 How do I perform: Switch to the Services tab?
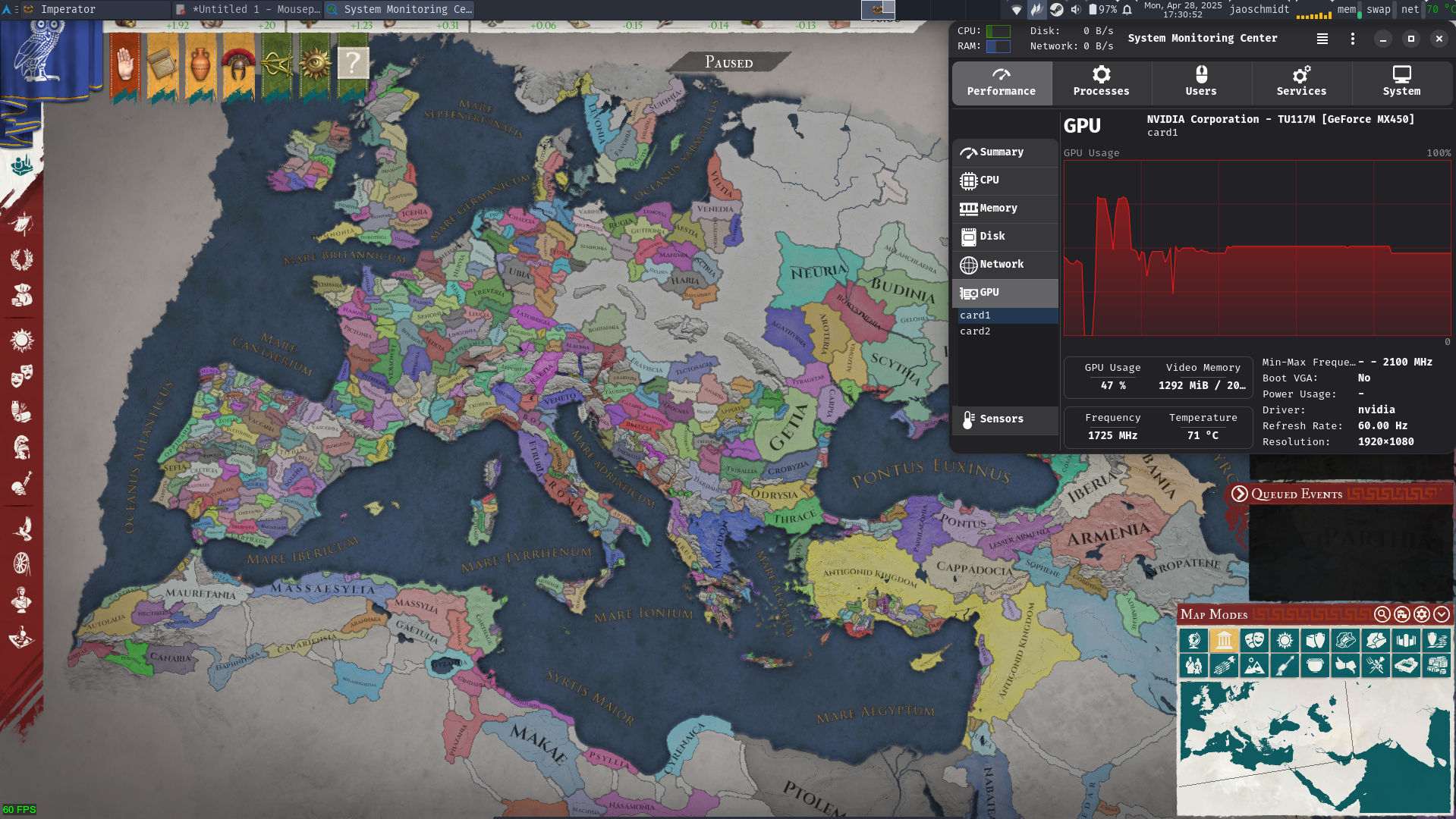[x=1301, y=83]
